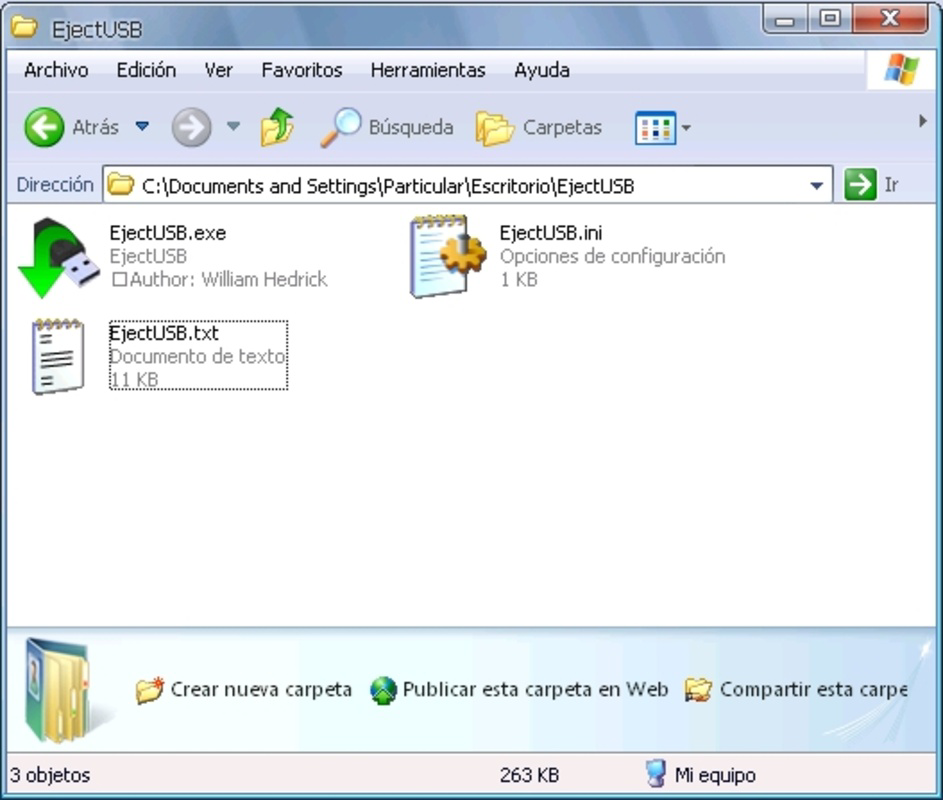
Task: Click the green Ir go button
Action: [x=860, y=184]
